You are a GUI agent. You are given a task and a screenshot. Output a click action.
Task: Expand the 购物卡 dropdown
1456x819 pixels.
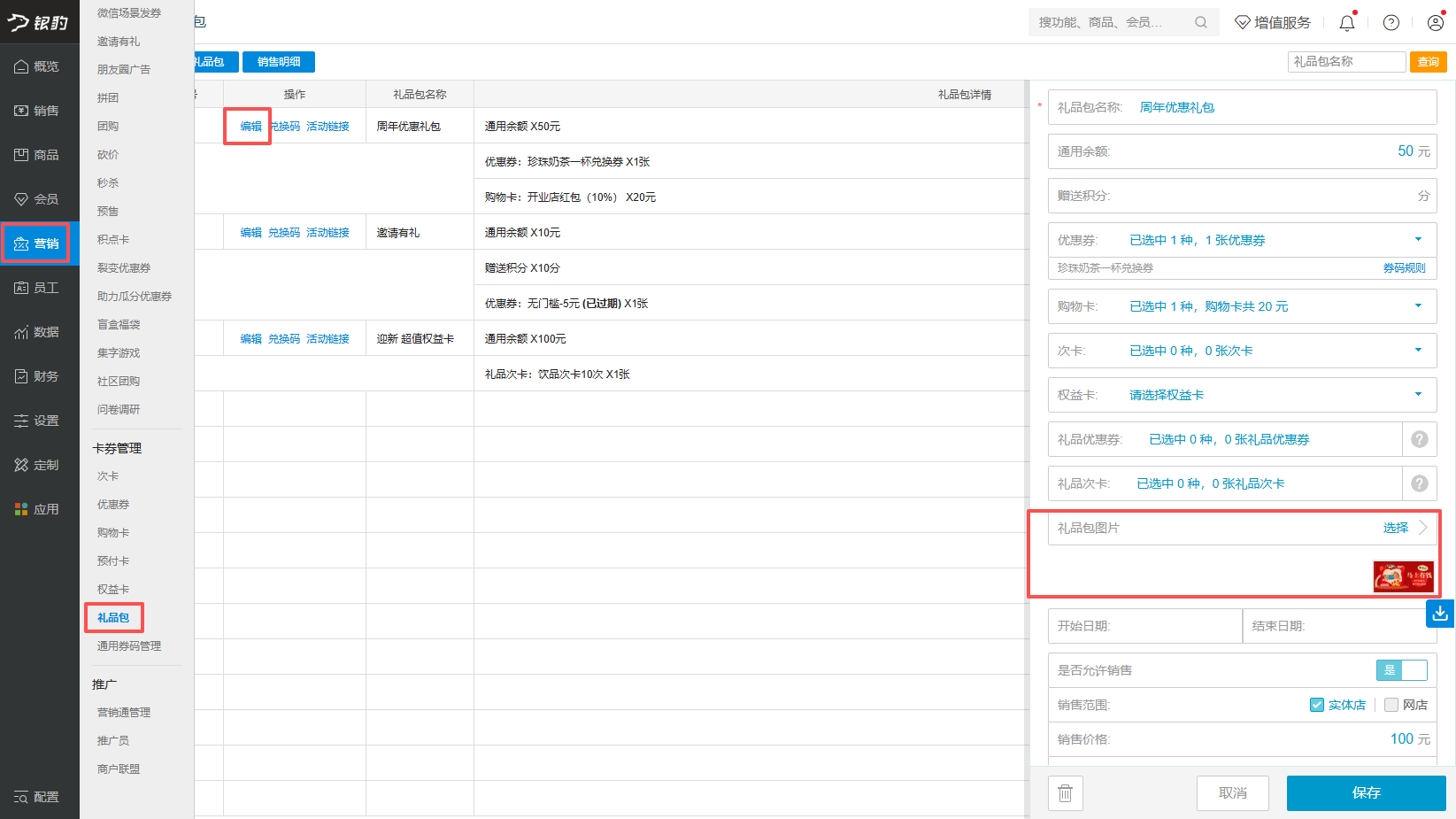point(1418,306)
